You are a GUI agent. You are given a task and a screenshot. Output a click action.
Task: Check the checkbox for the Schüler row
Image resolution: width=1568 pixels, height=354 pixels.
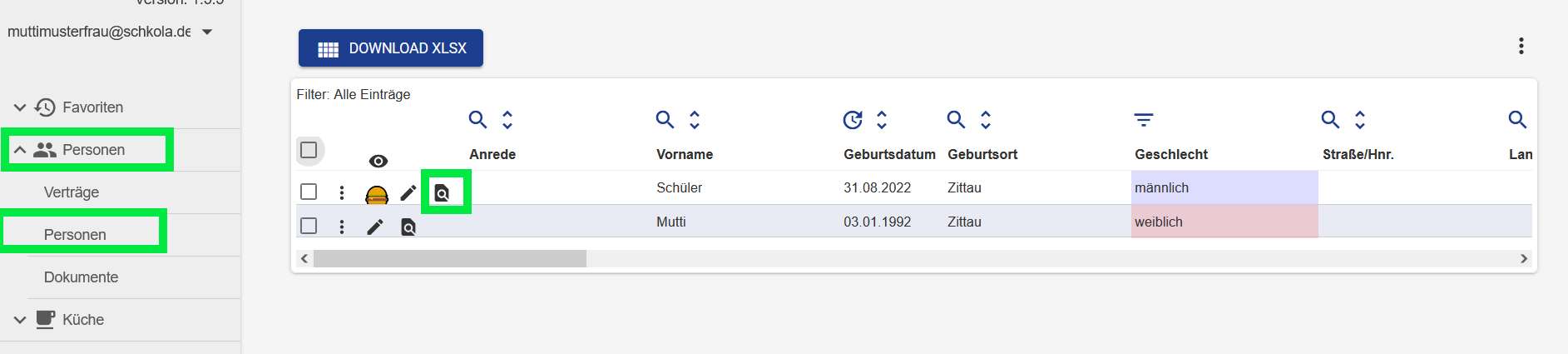pyautogui.click(x=309, y=192)
